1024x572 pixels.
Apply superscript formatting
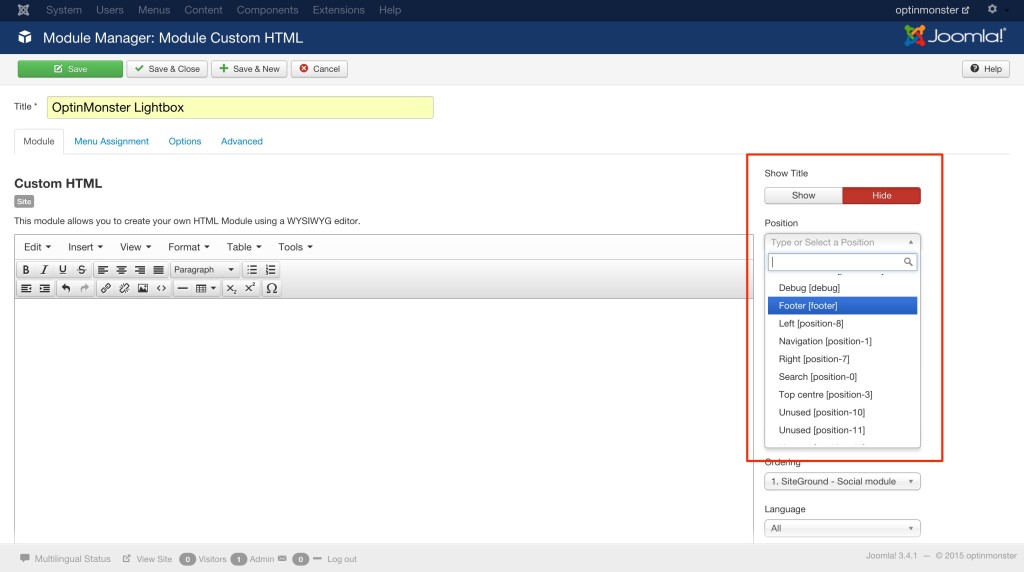[x=249, y=288]
